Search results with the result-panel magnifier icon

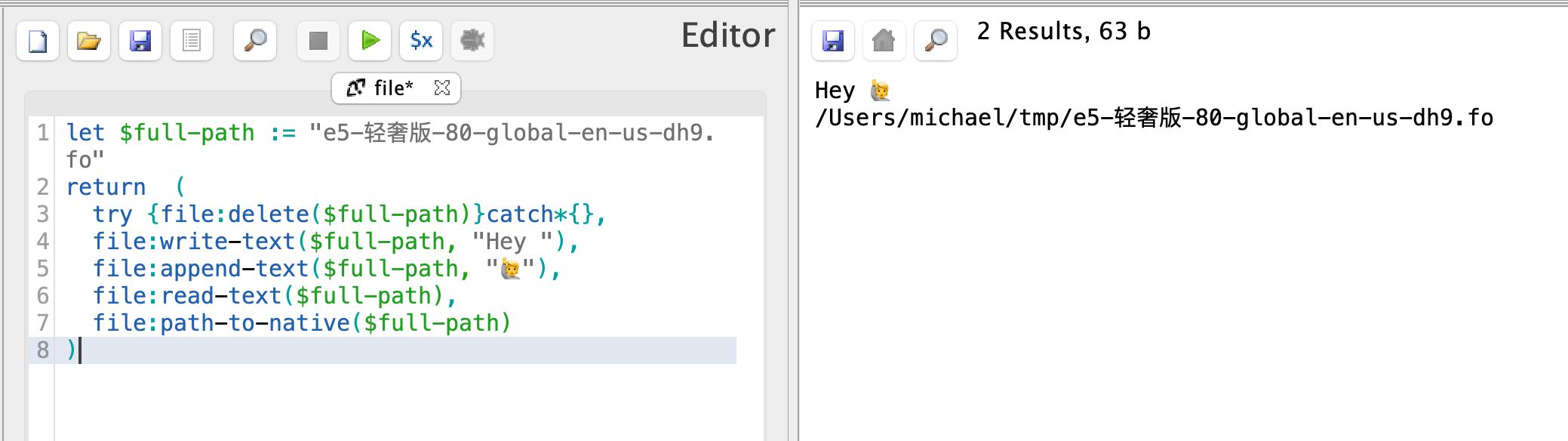pyautogui.click(x=936, y=41)
